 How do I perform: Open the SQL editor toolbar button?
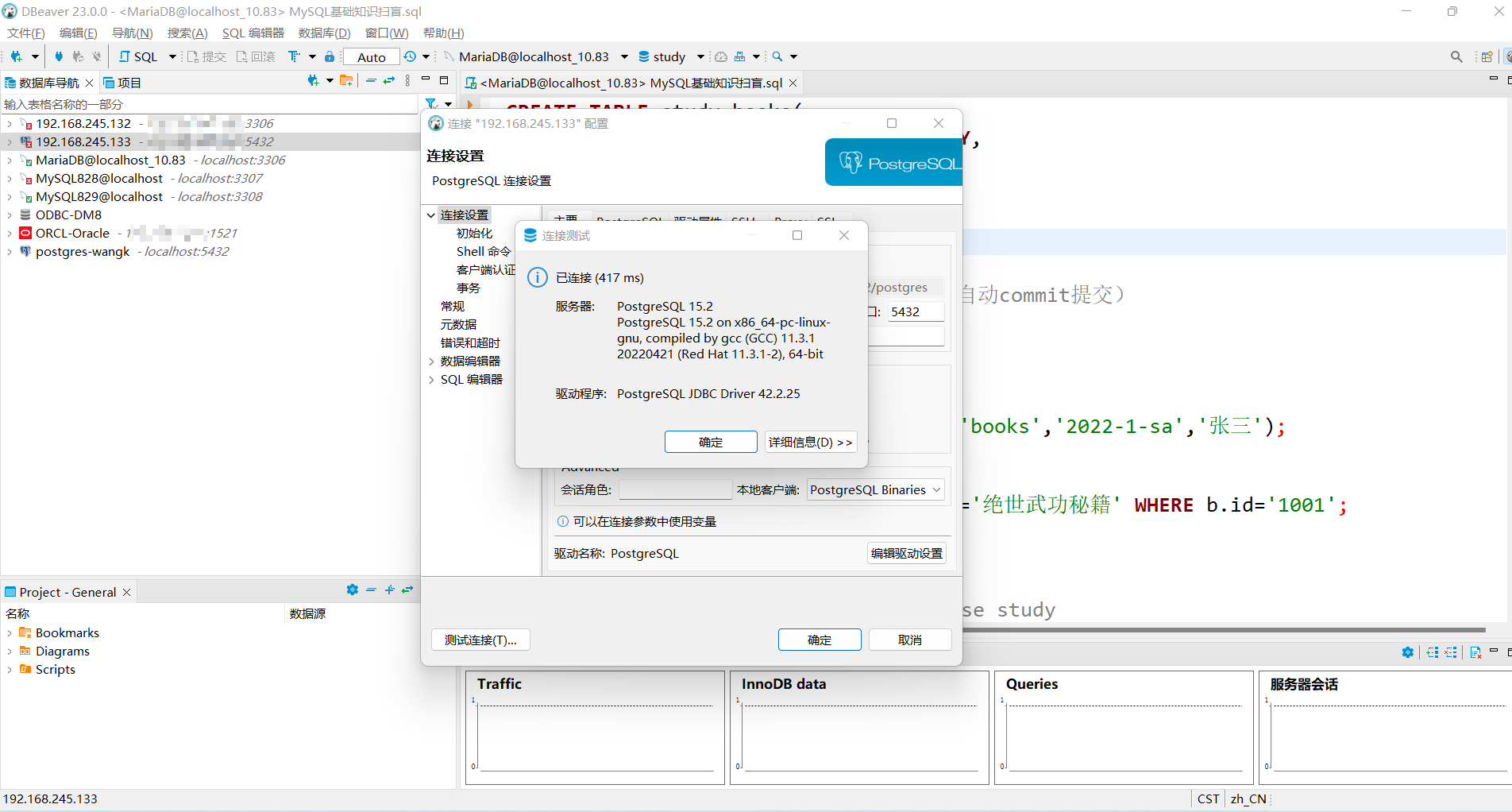[x=139, y=56]
